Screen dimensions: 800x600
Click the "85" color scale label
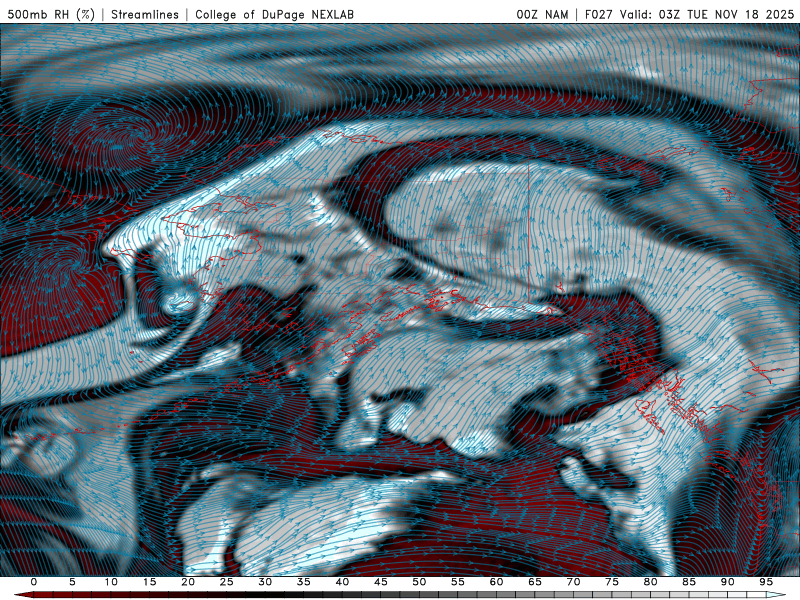(x=689, y=582)
